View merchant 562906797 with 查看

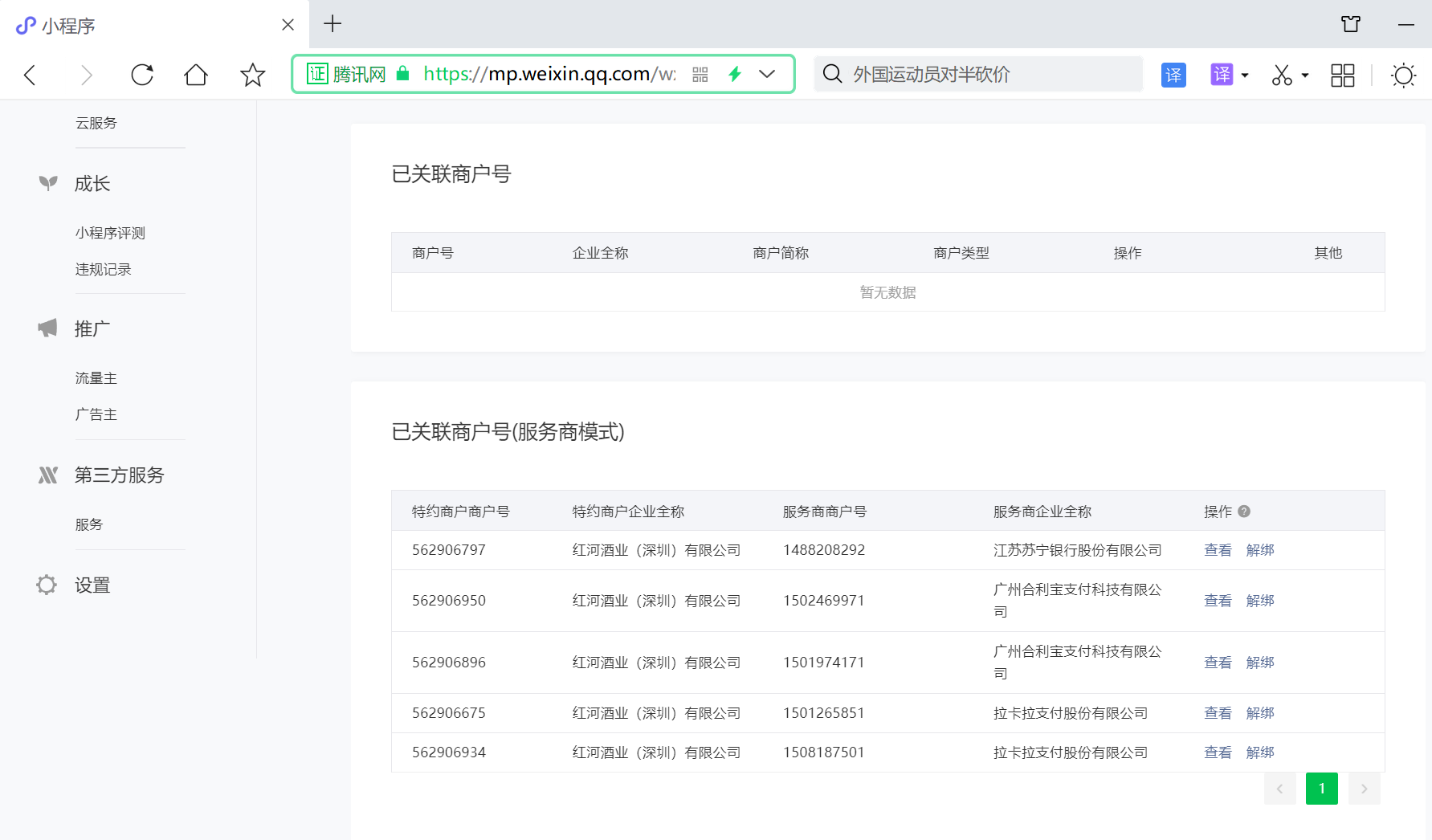click(x=1218, y=550)
